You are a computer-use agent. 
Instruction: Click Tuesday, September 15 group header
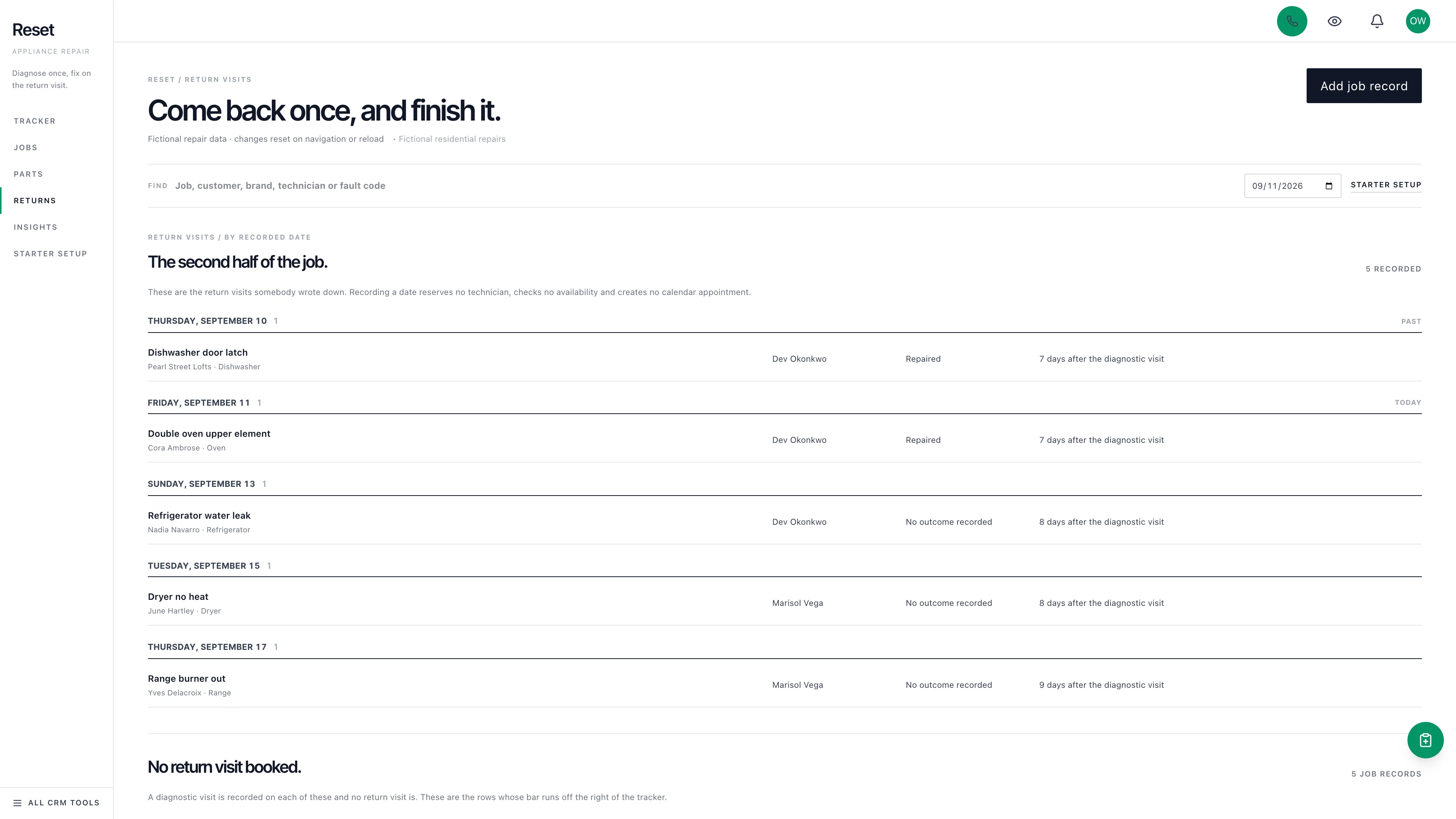click(x=204, y=566)
